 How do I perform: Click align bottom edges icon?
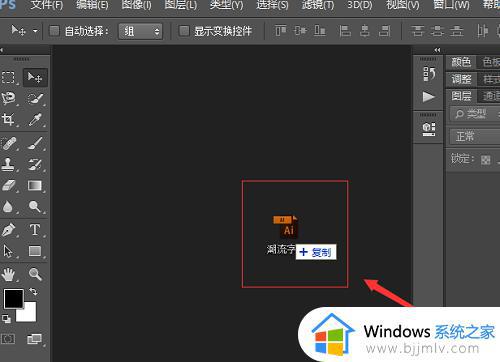(x=320, y=31)
